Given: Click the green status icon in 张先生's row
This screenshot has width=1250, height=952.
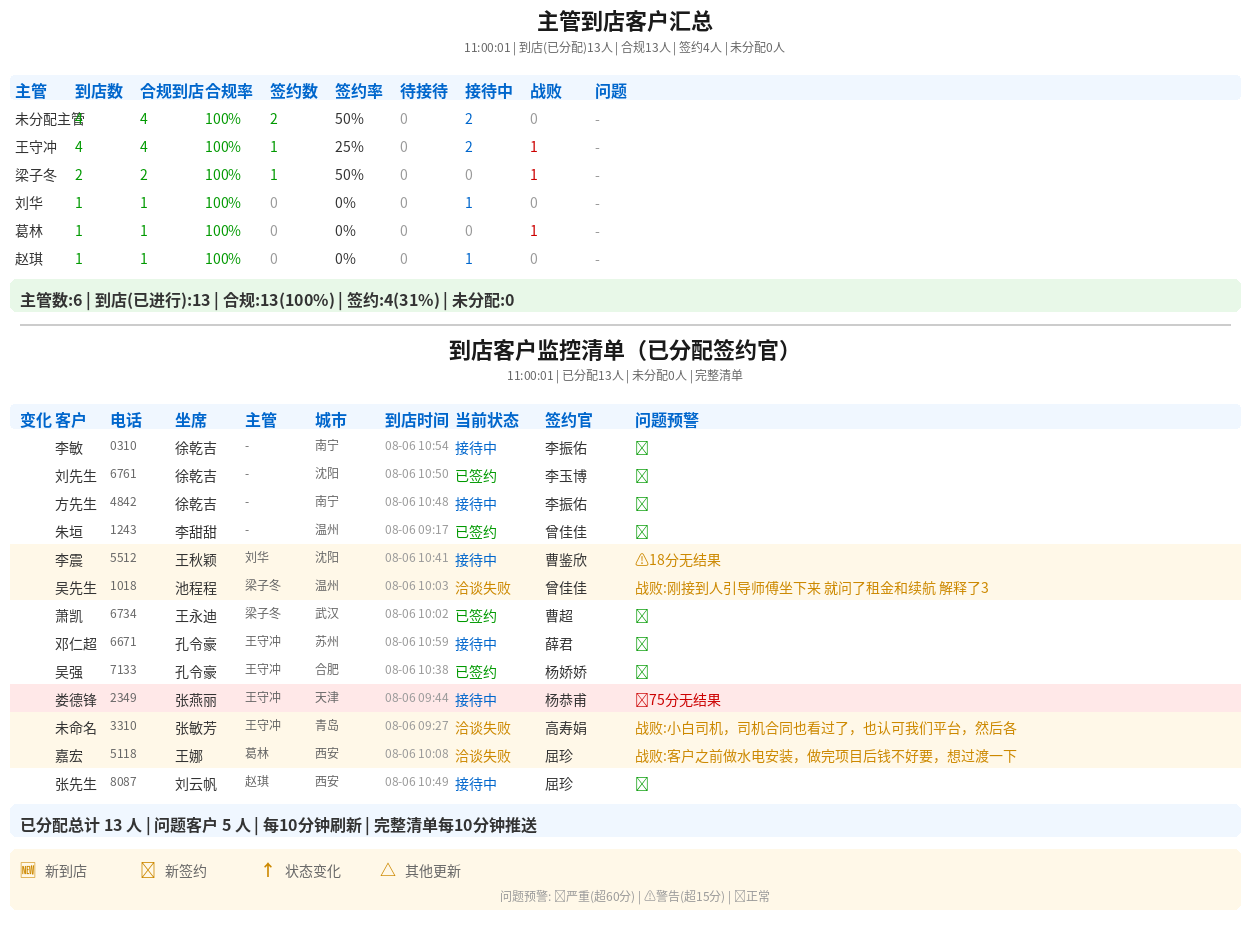Looking at the screenshot, I should 642,784.
